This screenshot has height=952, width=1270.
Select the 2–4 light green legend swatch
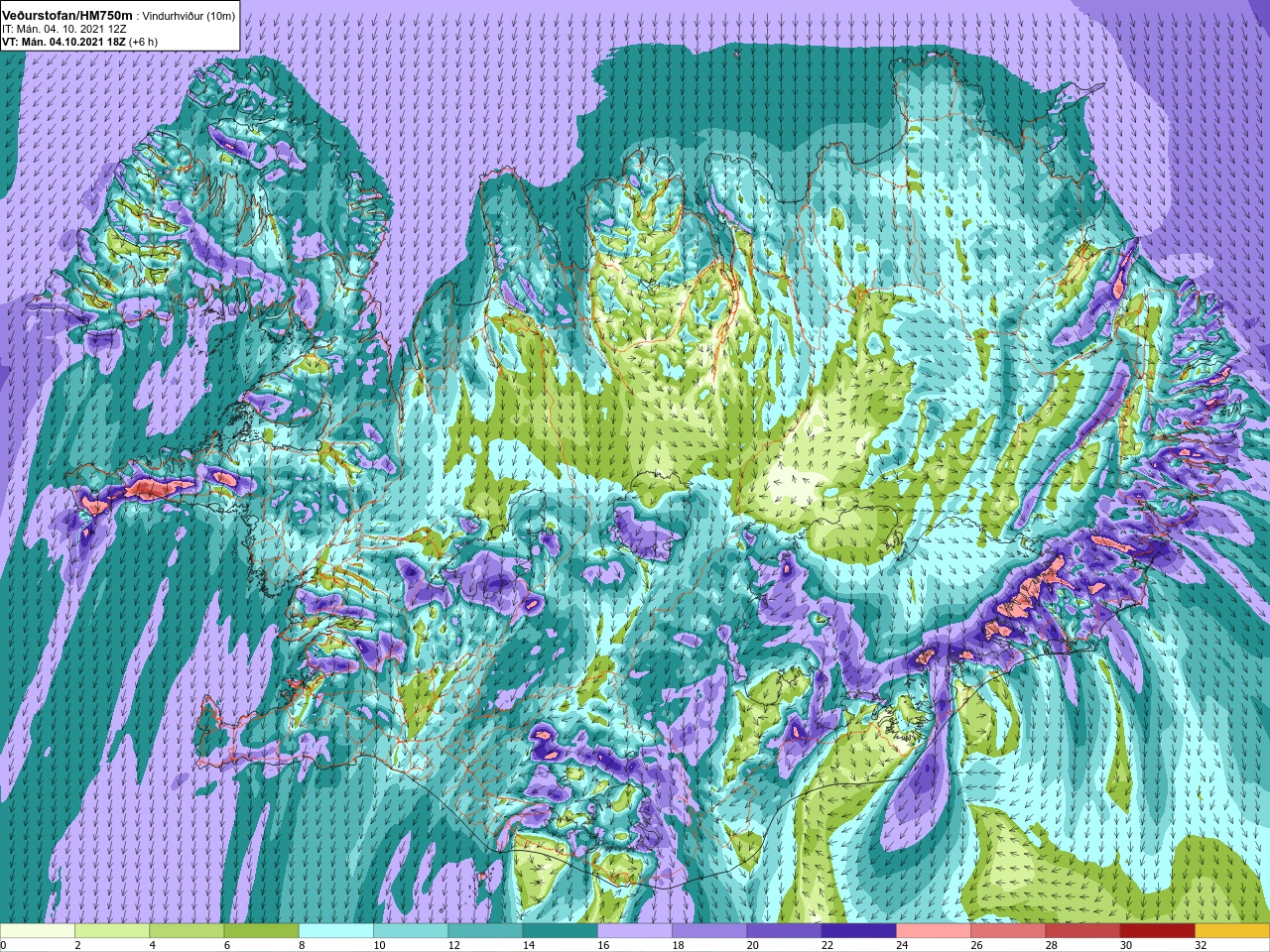(x=112, y=931)
